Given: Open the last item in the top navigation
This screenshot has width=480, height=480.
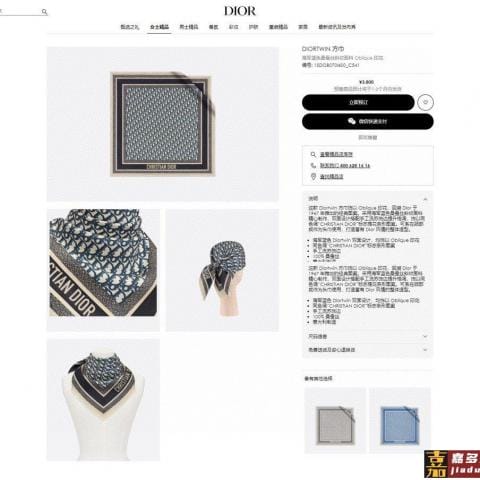Looking at the screenshot, I should (337, 27).
